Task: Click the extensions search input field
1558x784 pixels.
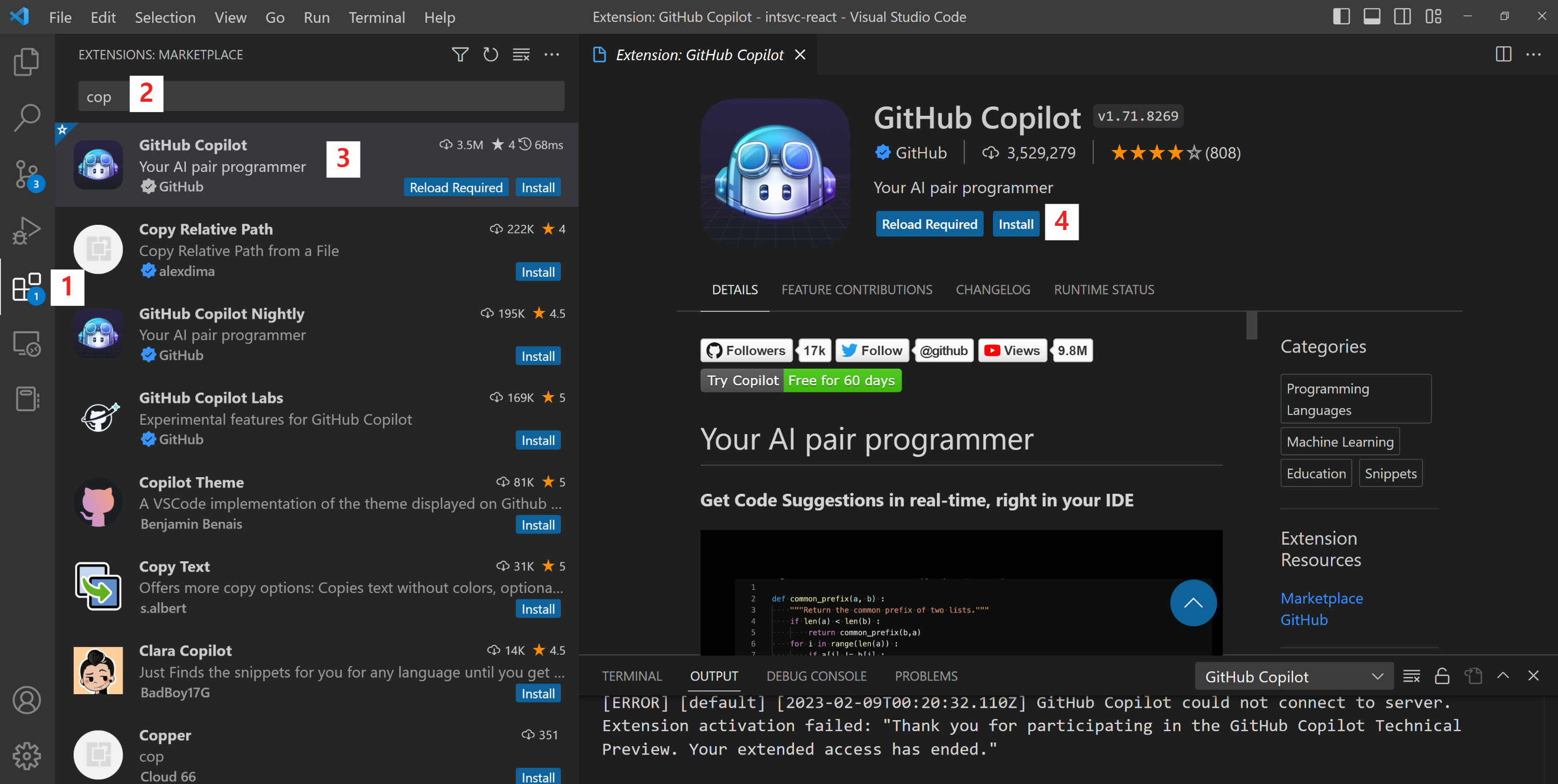Action: click(x=363, y=97)
